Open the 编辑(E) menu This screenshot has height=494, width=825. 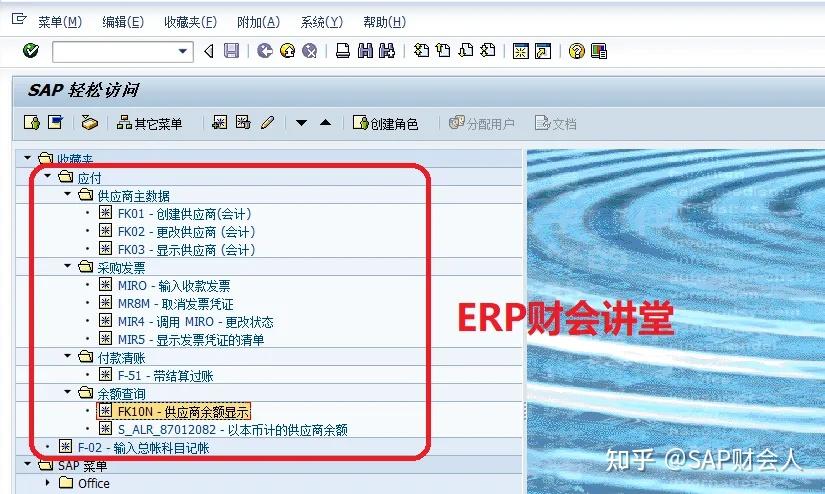pyautogui.click(x=123, y=22)
